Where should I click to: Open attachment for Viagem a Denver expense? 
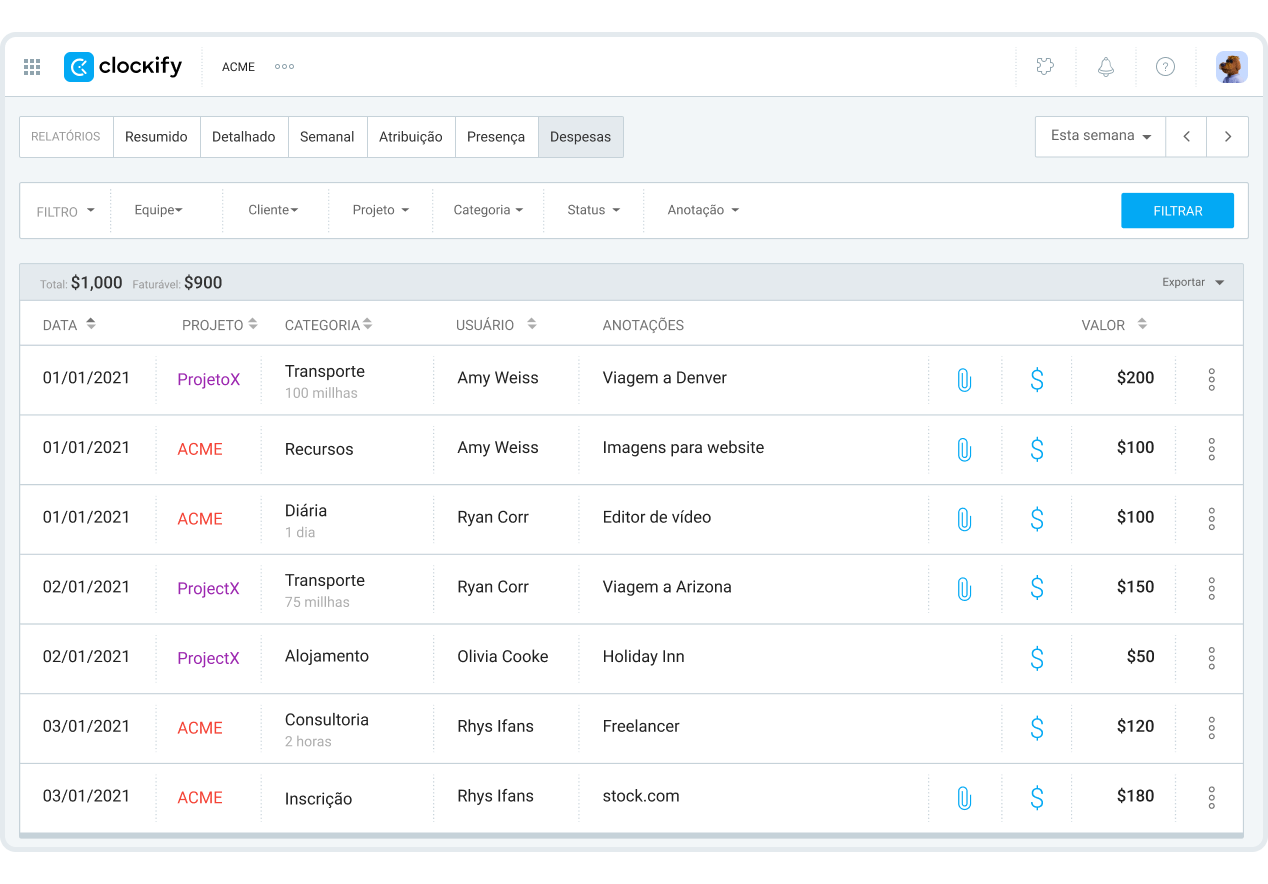(x=964, y=380)
